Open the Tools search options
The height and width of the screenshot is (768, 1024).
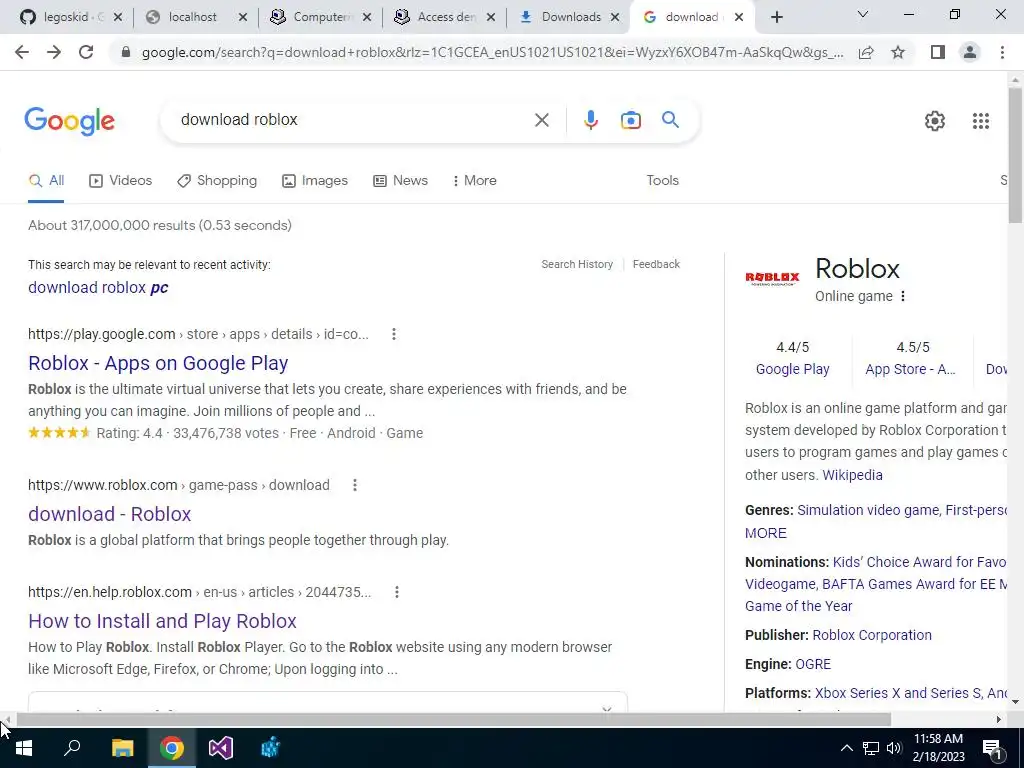pos(662,181)
